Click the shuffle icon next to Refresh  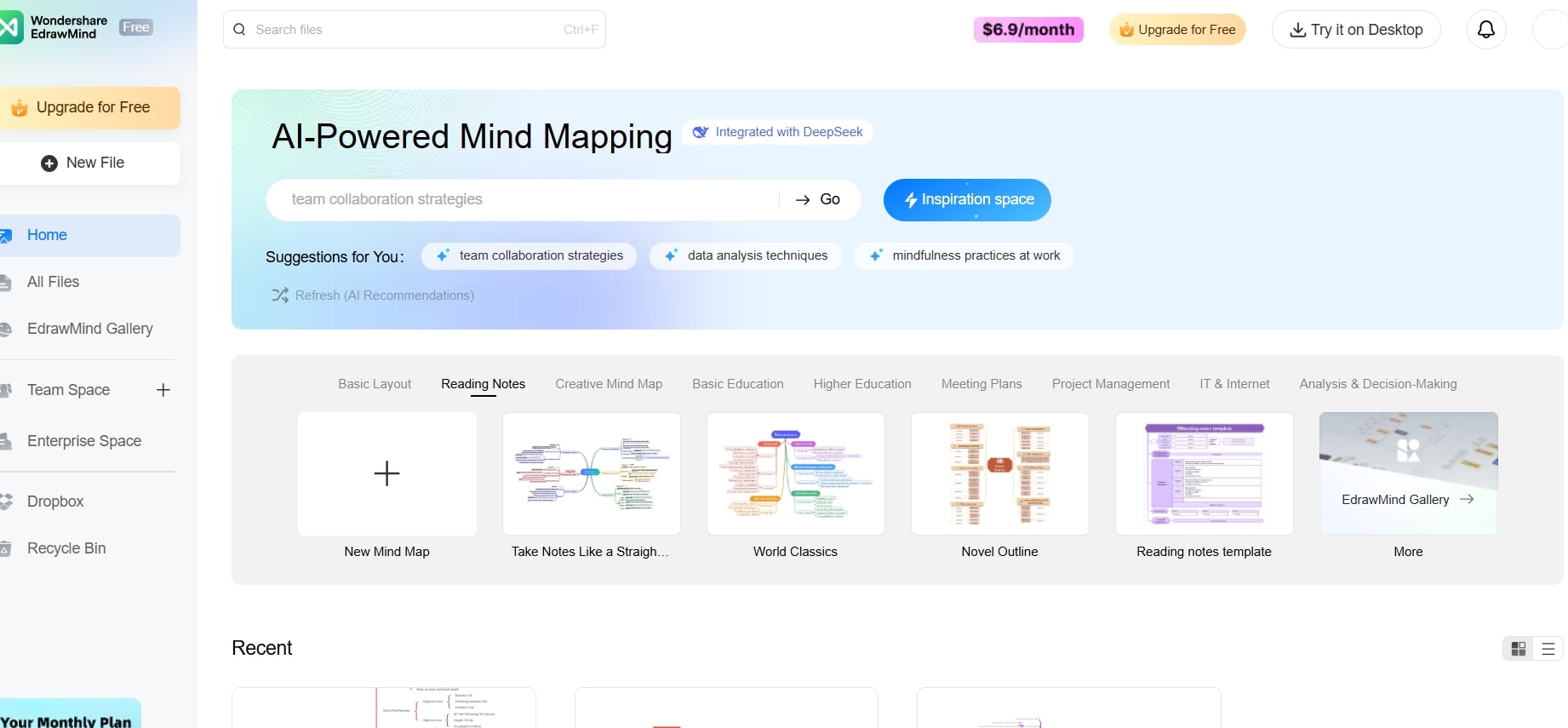[280, 295]
